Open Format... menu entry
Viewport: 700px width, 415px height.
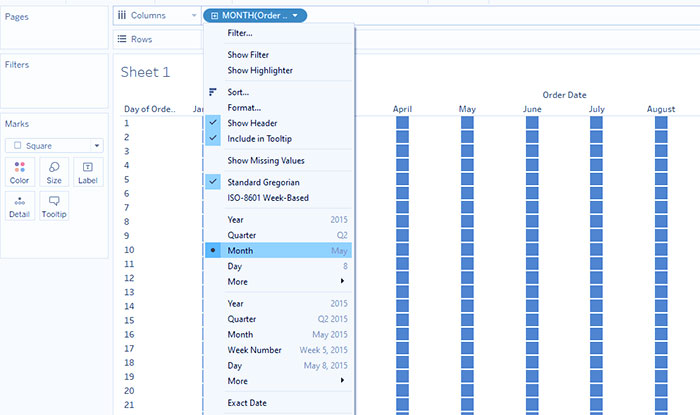279,108
